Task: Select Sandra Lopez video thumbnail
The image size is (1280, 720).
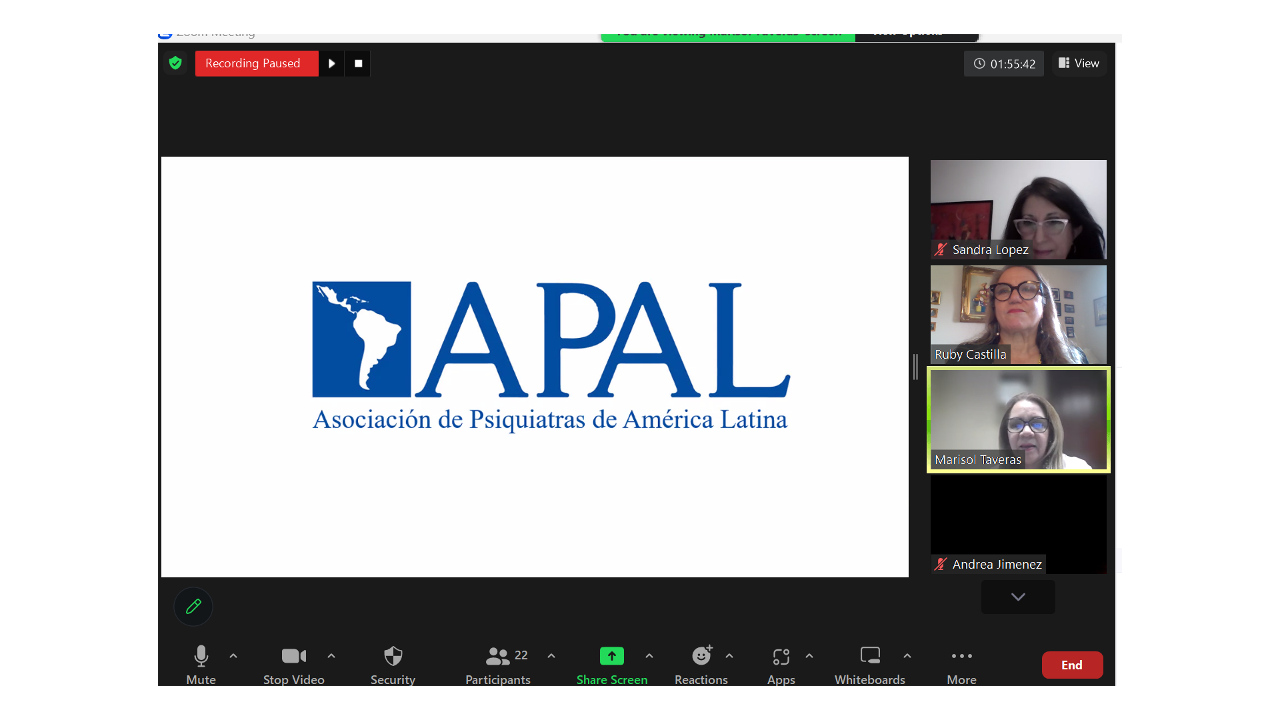Action: click(1018, 209)
